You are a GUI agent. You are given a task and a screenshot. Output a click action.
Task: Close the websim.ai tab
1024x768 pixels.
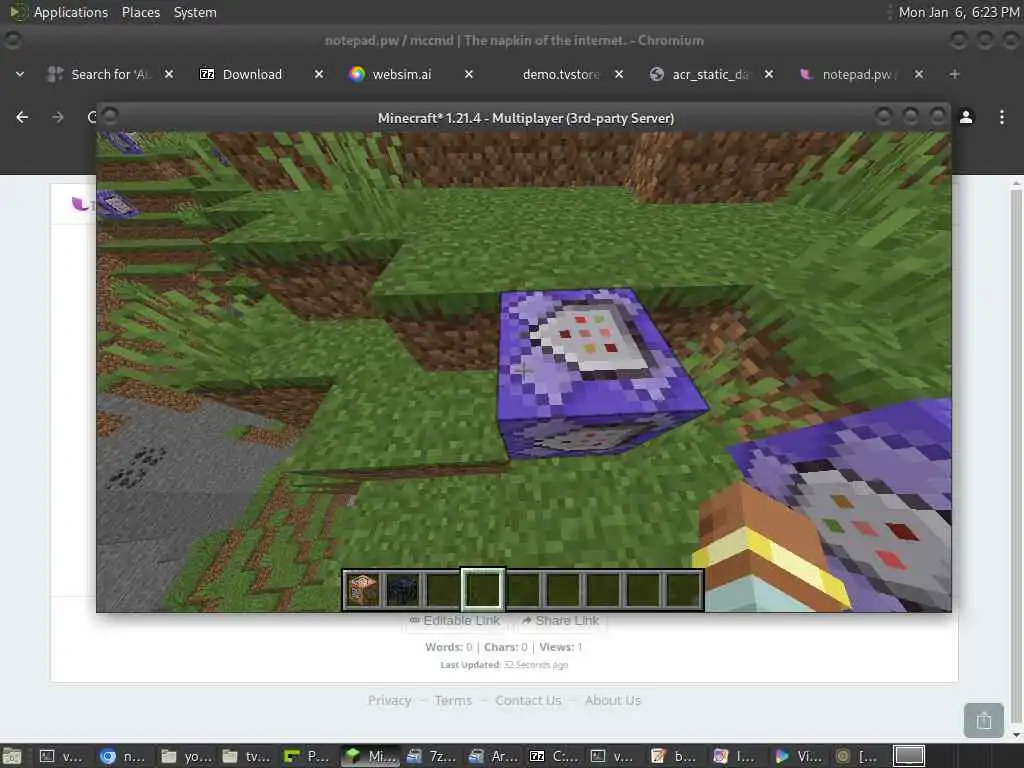[x=469, y=74]
